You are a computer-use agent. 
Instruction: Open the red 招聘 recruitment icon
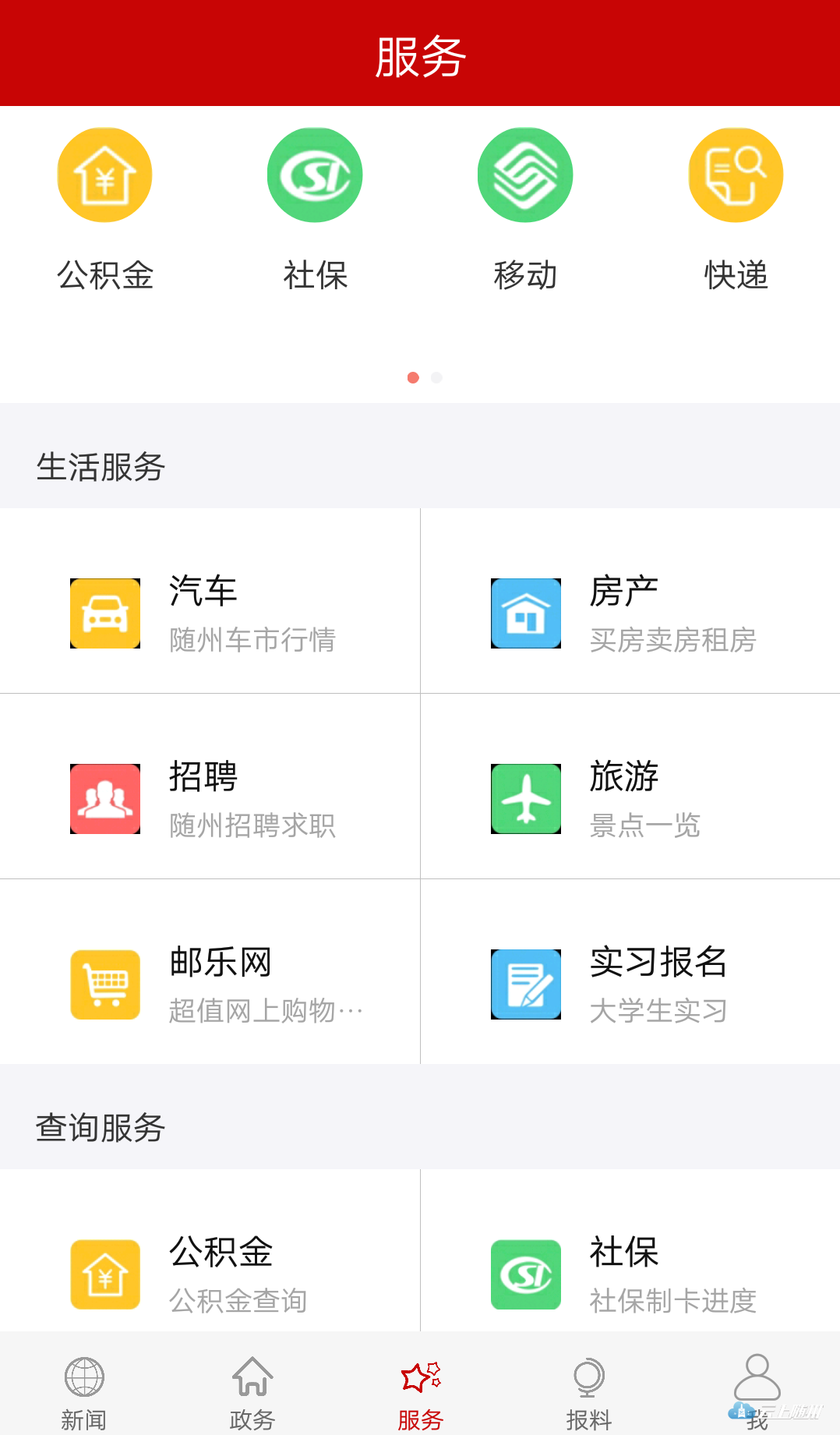(105, 799)
